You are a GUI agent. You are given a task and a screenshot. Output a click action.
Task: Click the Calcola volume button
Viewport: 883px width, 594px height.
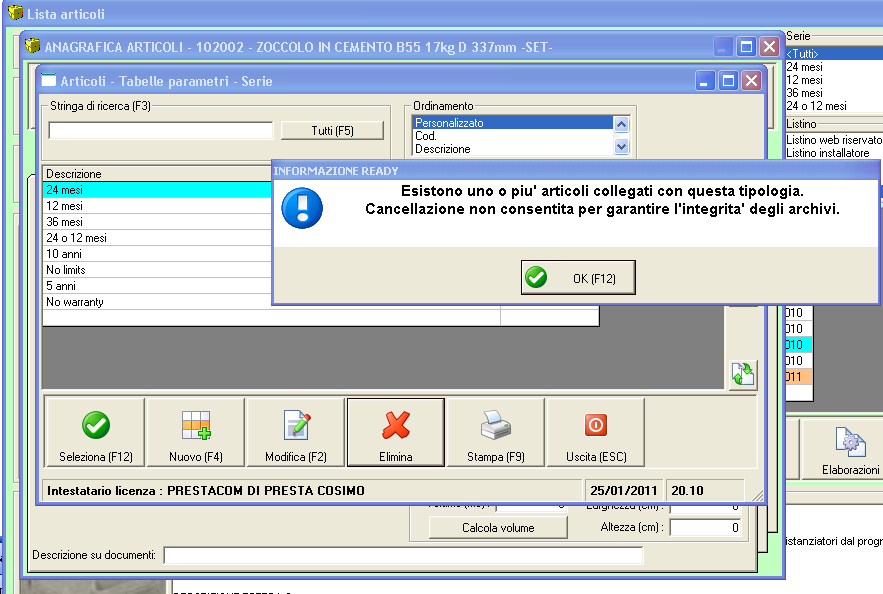click(498, 528)
